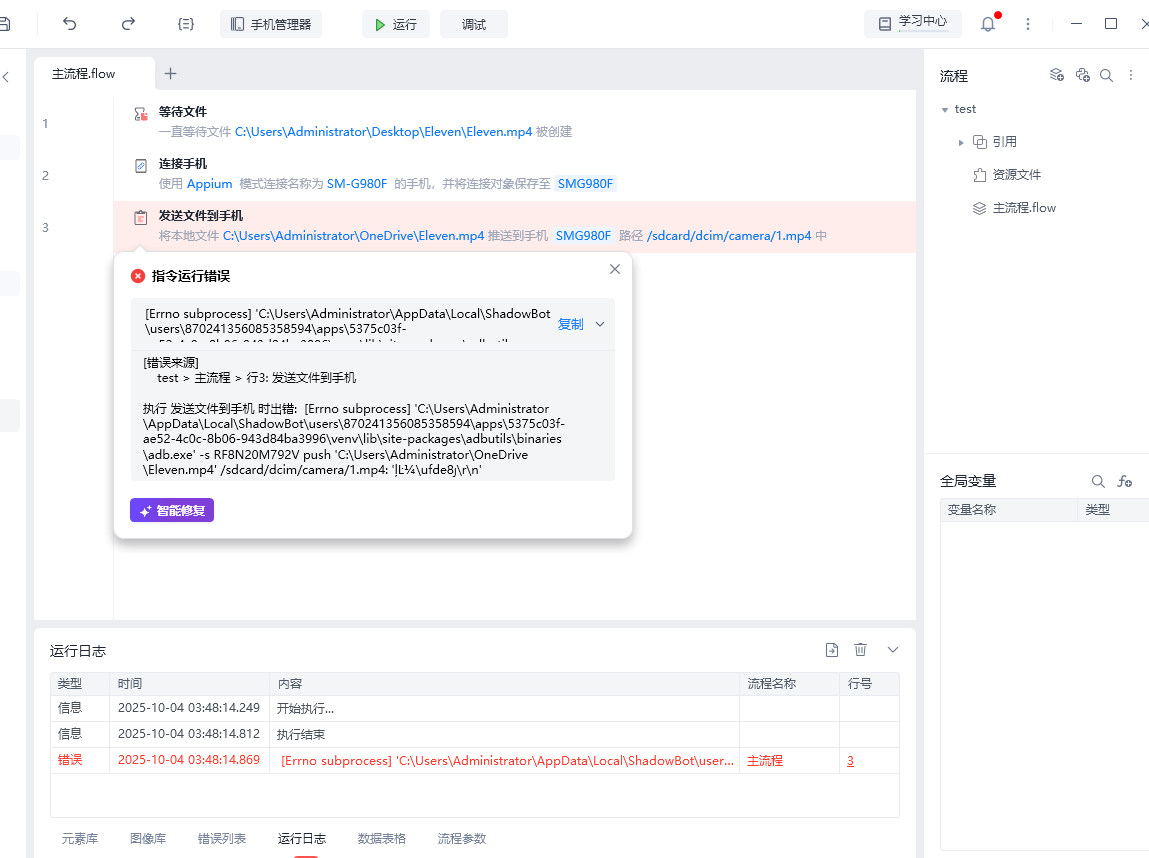This screenshot has height=858, width=1149.
Task: Switch to 流程参数 tab
Action: pos(462,838)
